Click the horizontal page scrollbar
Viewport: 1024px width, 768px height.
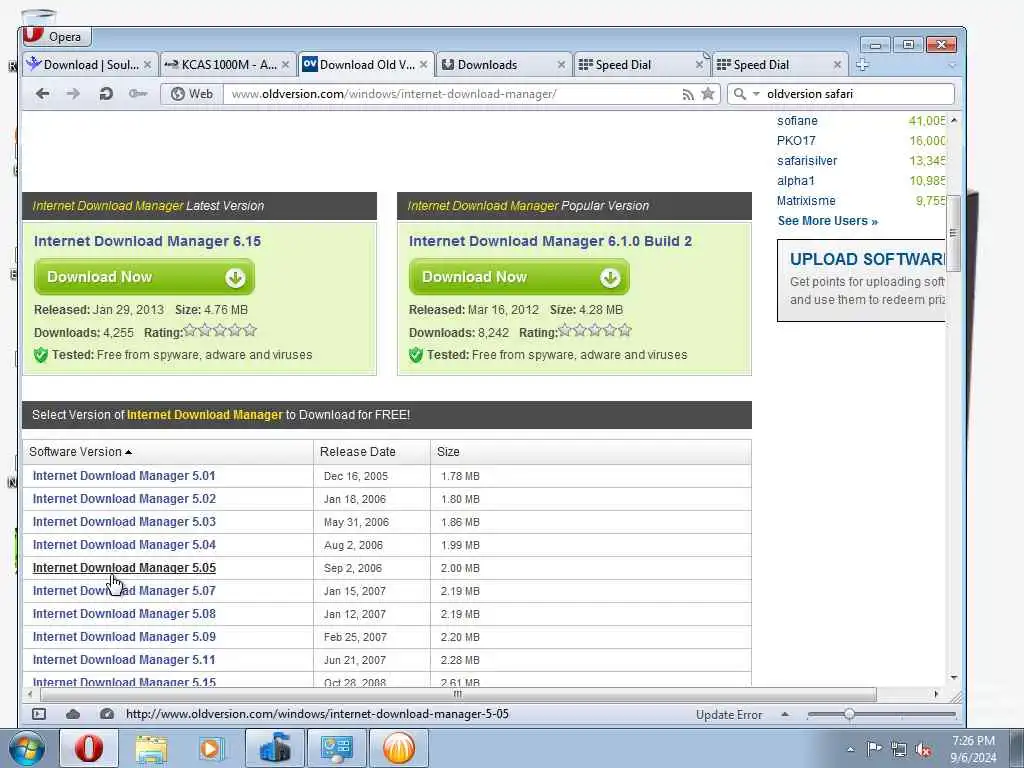click(x=457, y=694)
